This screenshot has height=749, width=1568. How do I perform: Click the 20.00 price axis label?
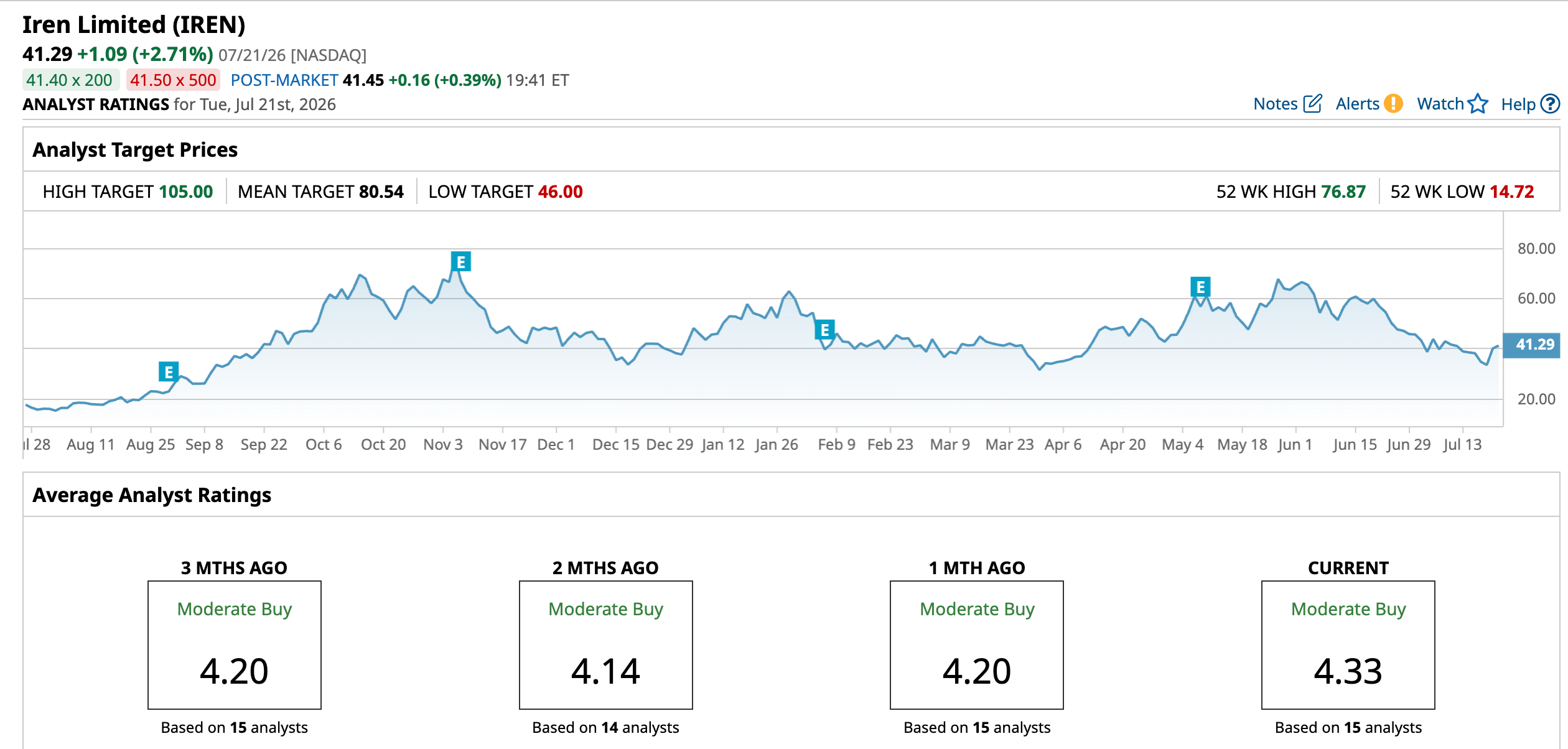(x=1536, y=399)
